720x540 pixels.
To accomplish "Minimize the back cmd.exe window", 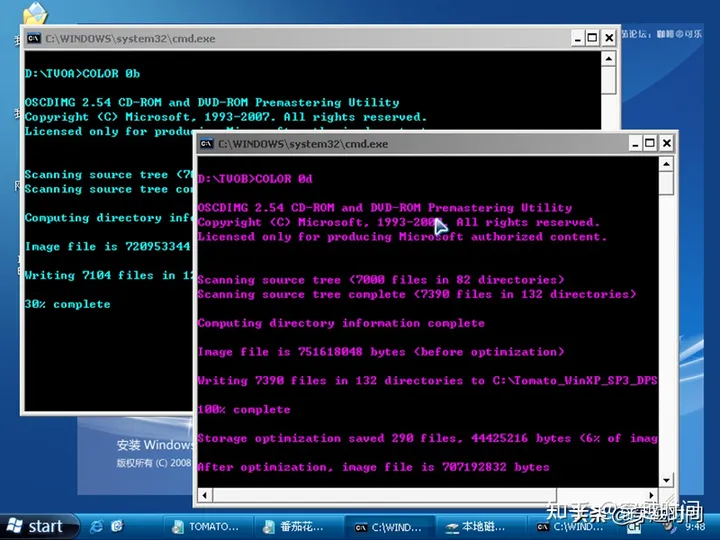I will (x=578, y=38).
